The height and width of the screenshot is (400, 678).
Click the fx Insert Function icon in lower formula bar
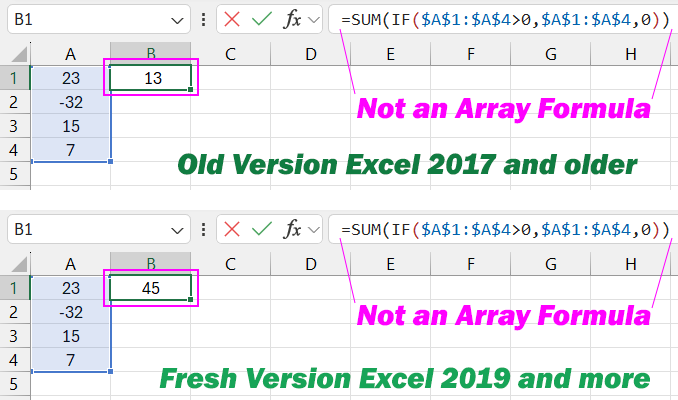pos(293,230)
